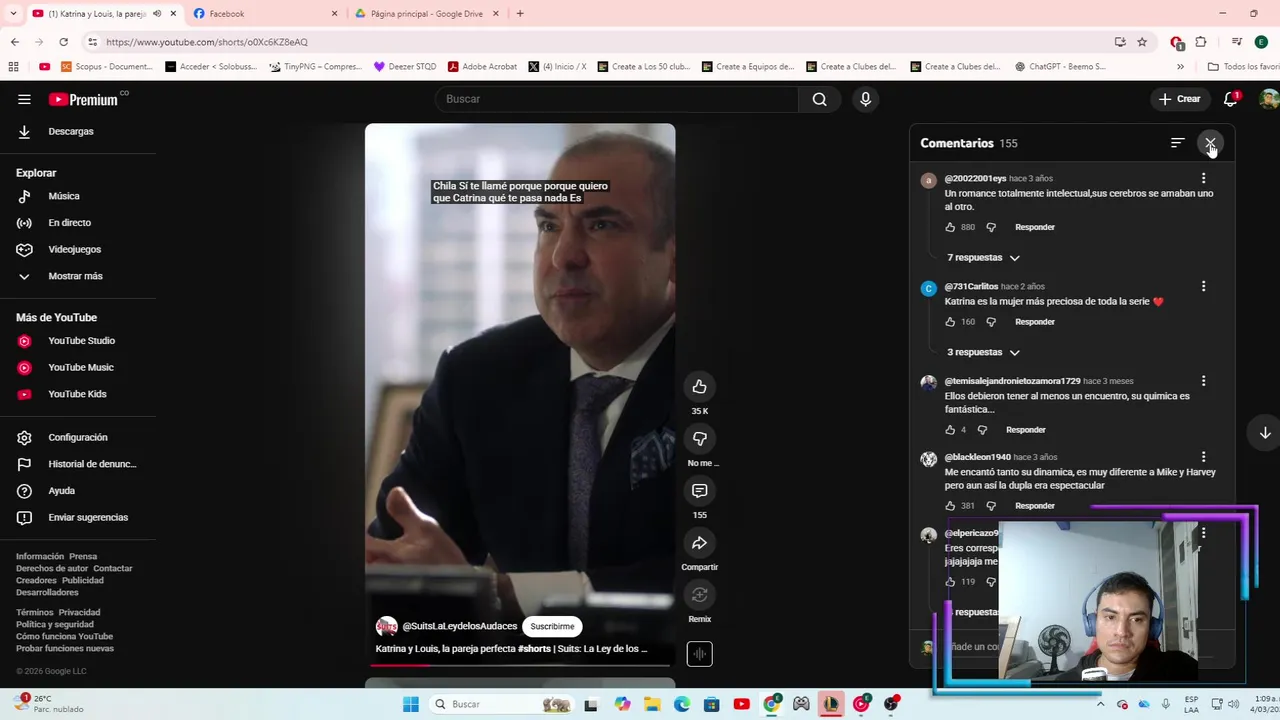Screen dimensions: 1280x720
Task: Go to next short with down arrow
Action: tap(1265, 433)
